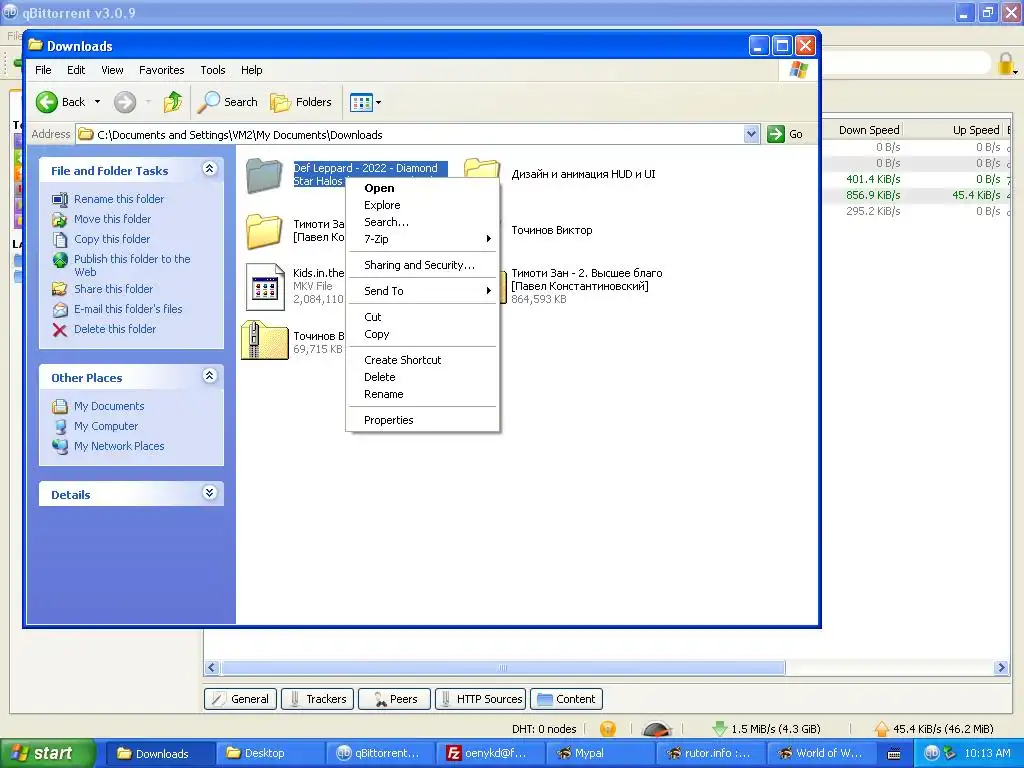Switch to qBittorrent Content tab
This screenshot has width=1024, height=768.
pyautogui.click(x=566, y=699)
